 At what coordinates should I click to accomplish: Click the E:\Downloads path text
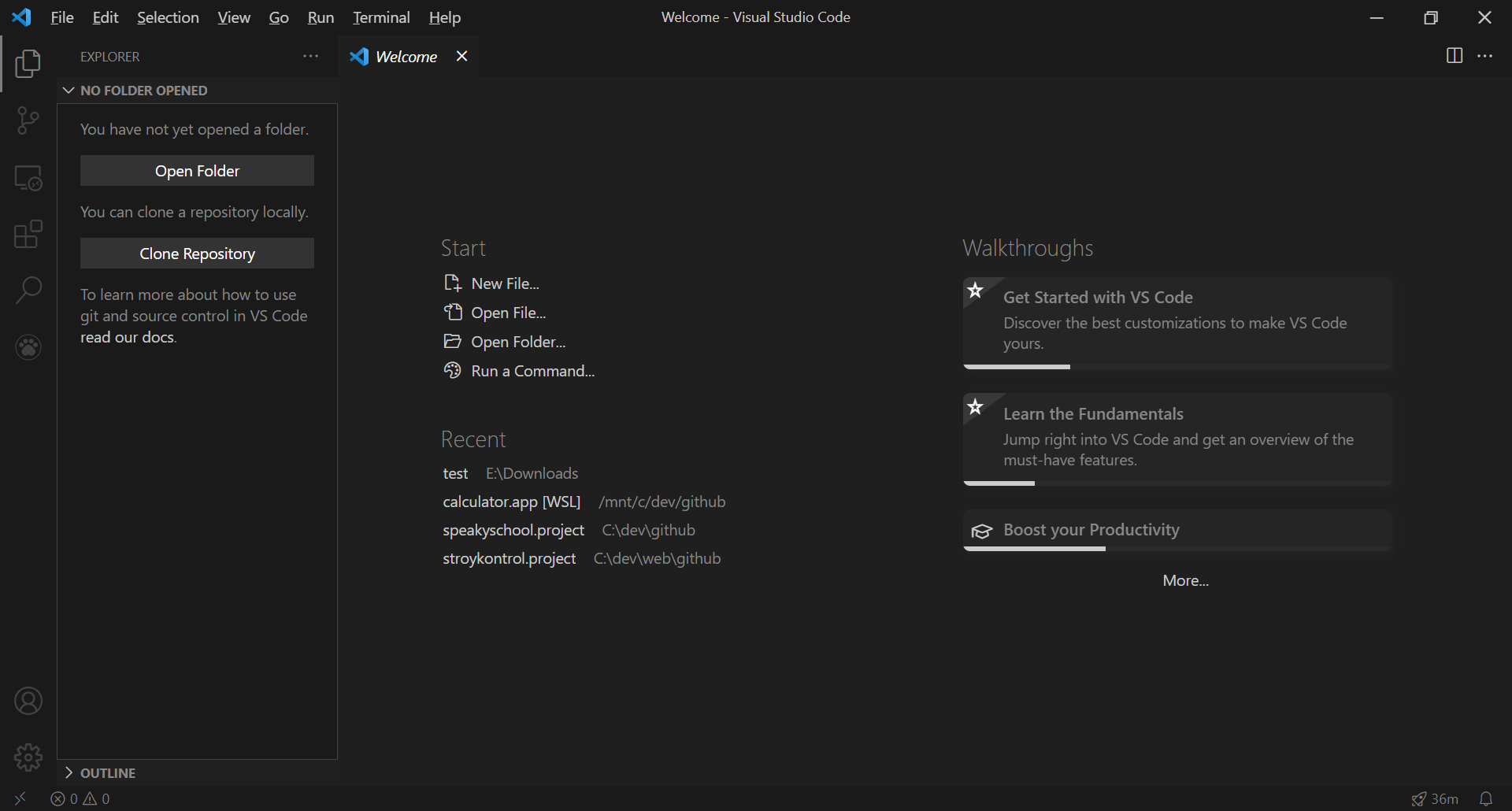(532, 473)
